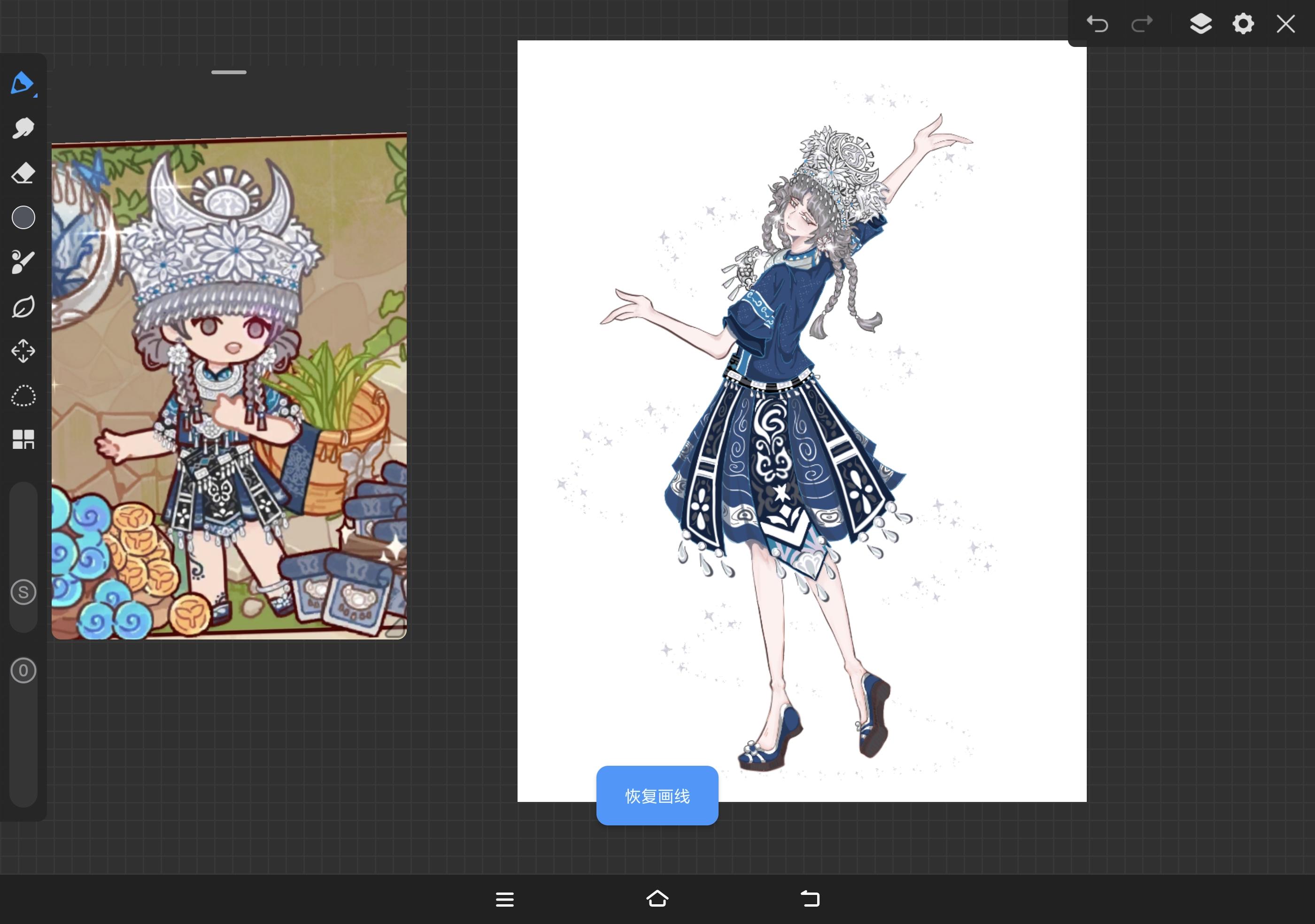The image size is (1315, 924).
Task: Select the eraser tool
Action: (23, 173)
